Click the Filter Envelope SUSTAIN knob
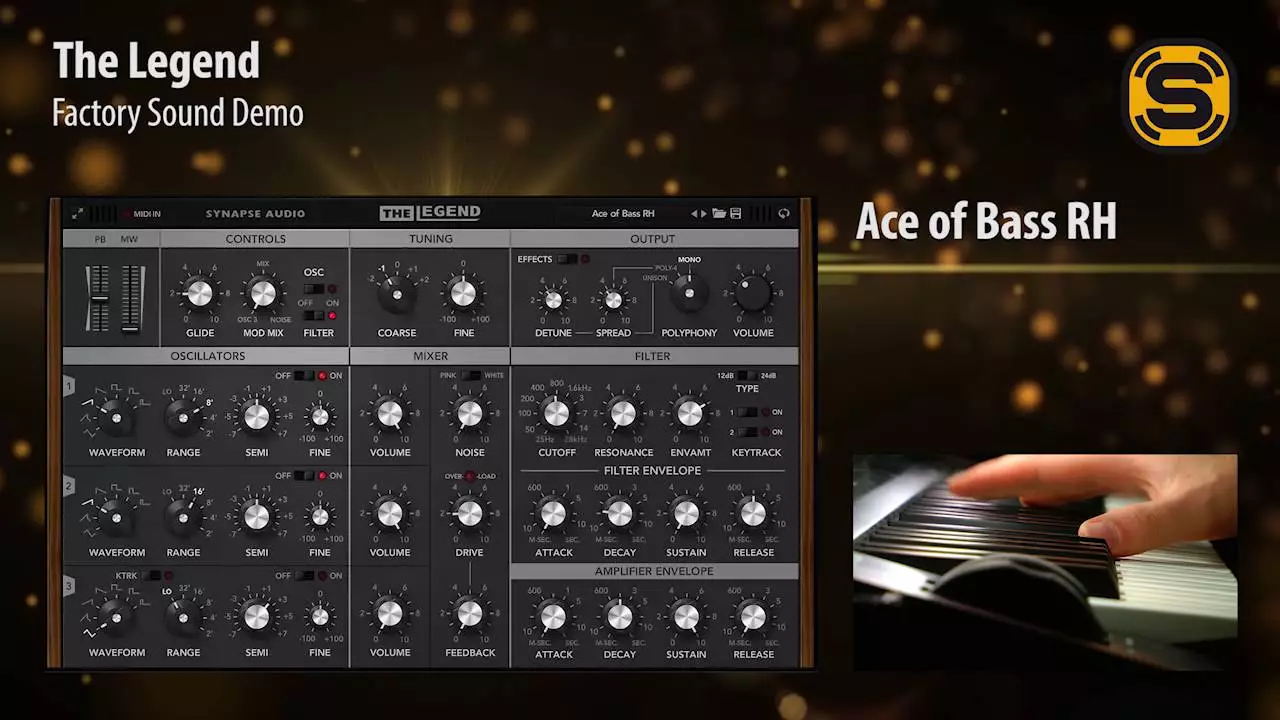 coord(686,514)
